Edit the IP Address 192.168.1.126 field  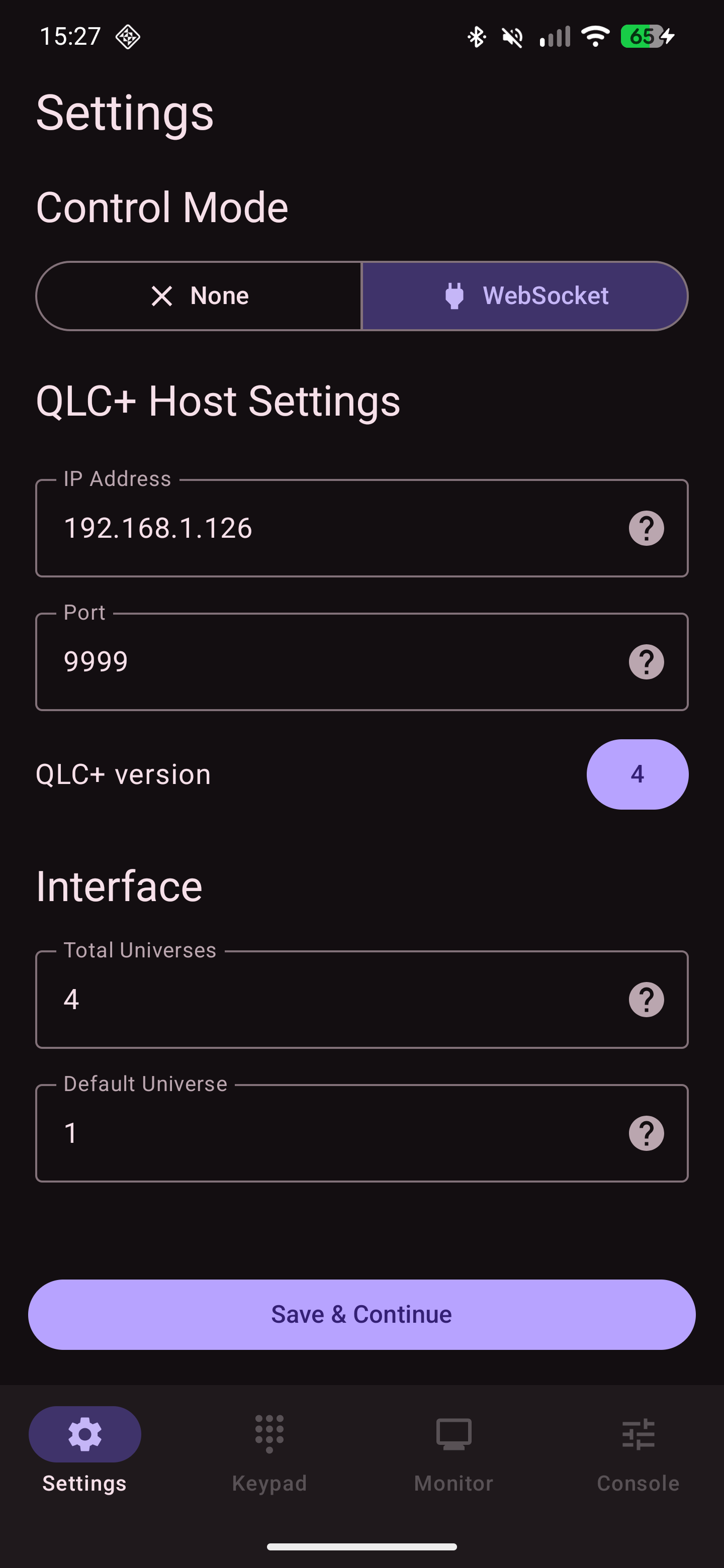point(361,528)
